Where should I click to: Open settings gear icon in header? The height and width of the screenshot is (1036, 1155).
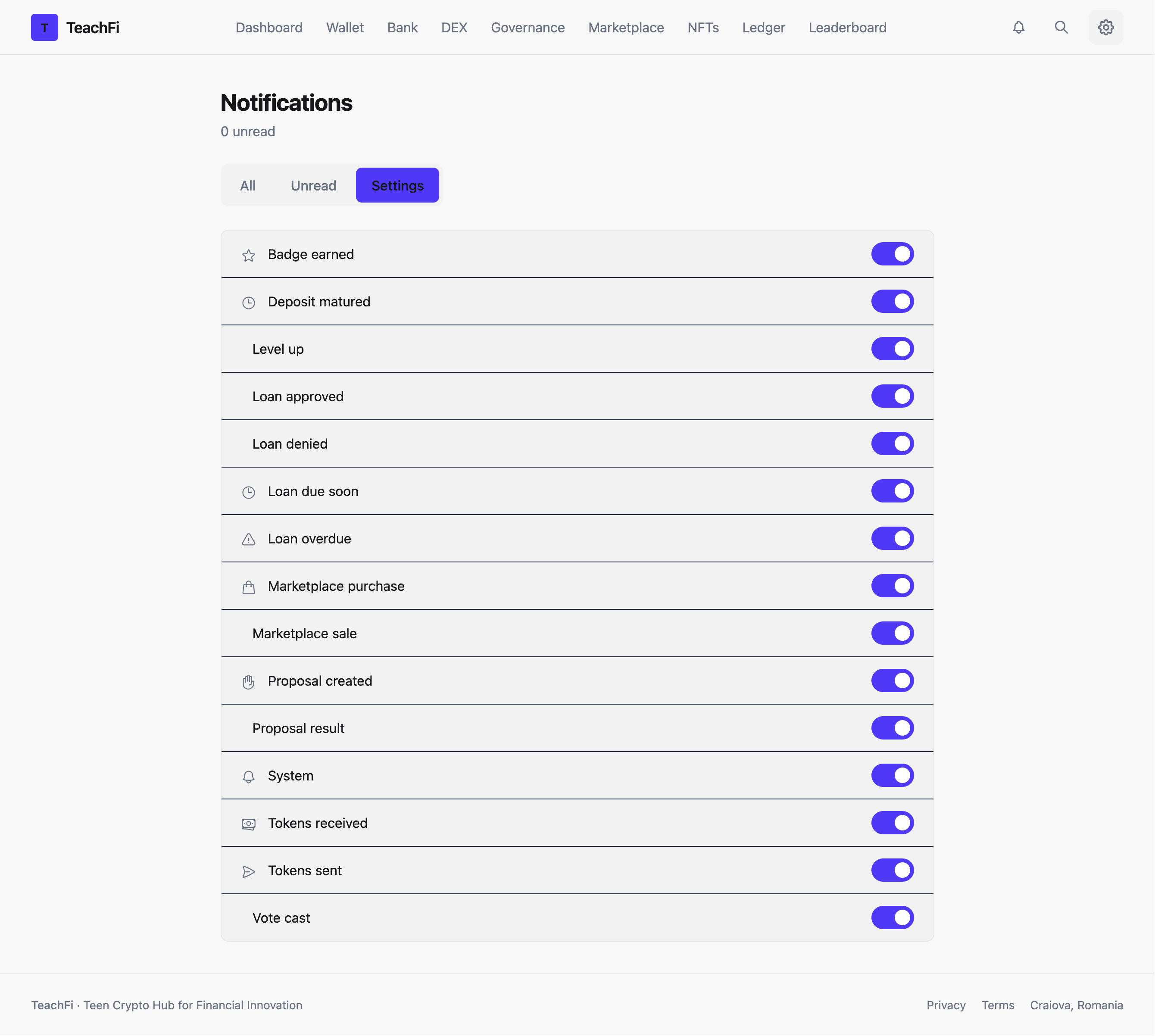(1105, 27)
